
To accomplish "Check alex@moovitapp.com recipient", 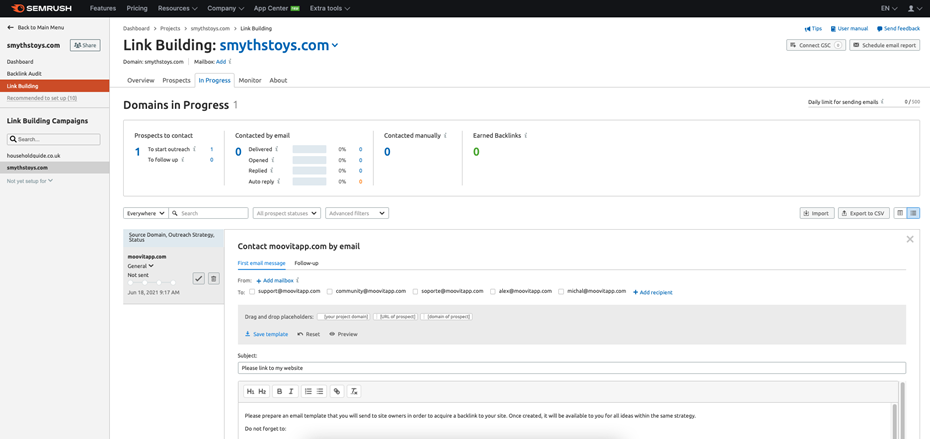I will coord(493,291).
